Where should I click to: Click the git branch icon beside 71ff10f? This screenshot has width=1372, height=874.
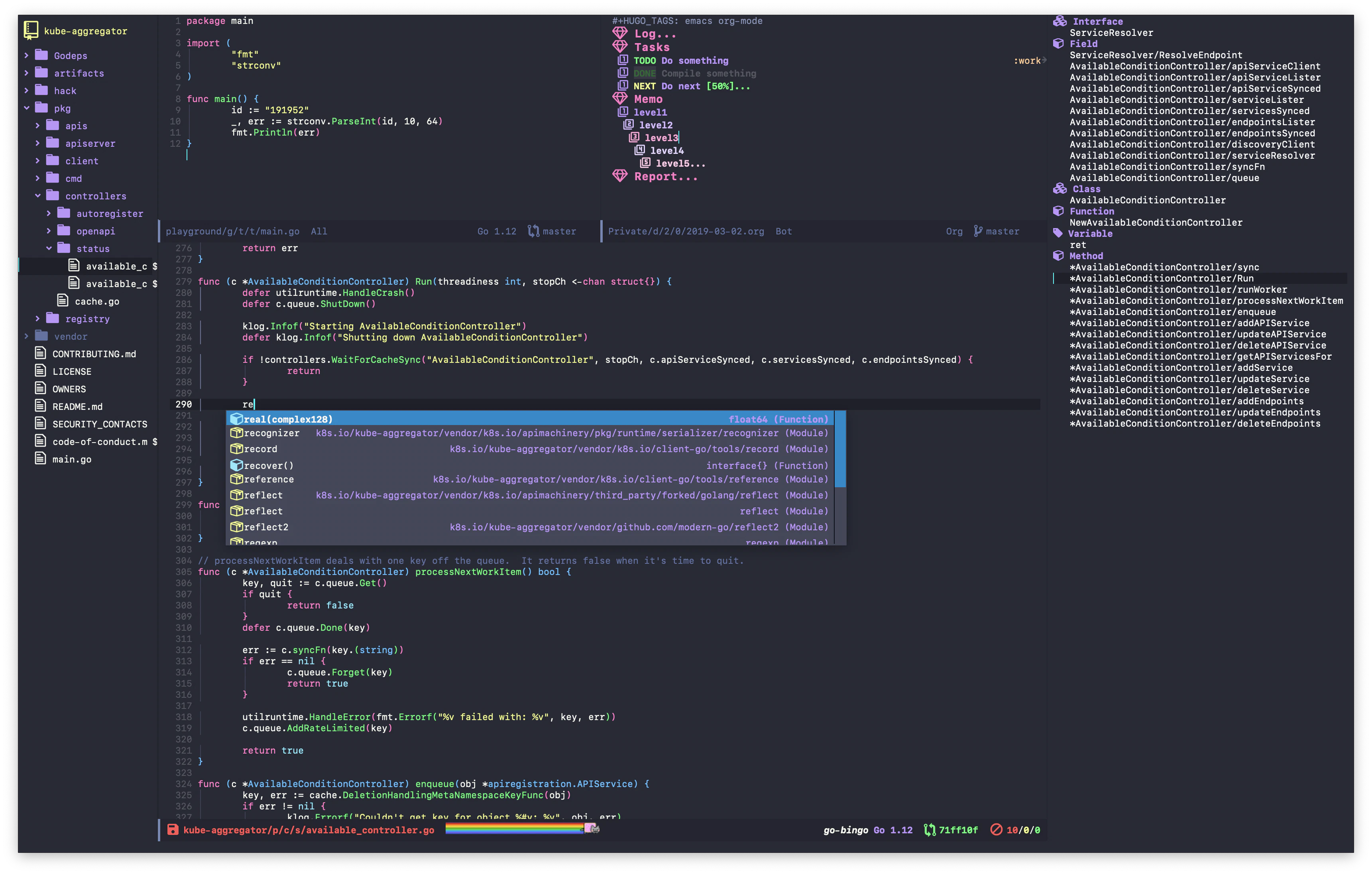pyautogui.click(x=929, y=830)
